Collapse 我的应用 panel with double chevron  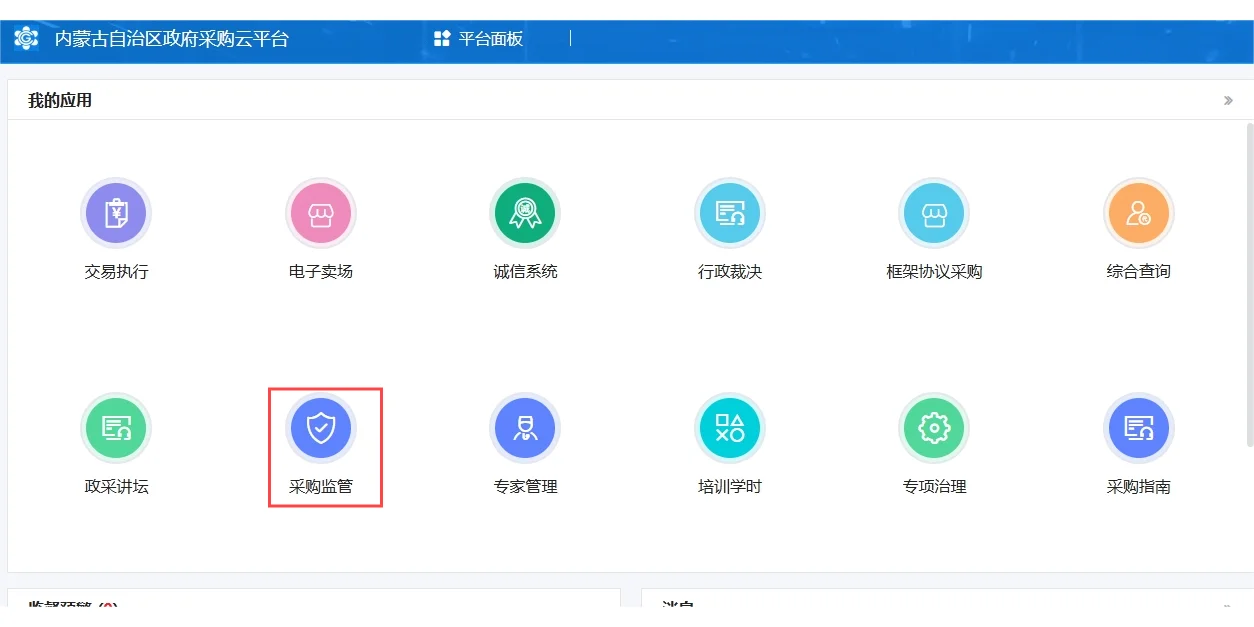tap(1228, 101)
